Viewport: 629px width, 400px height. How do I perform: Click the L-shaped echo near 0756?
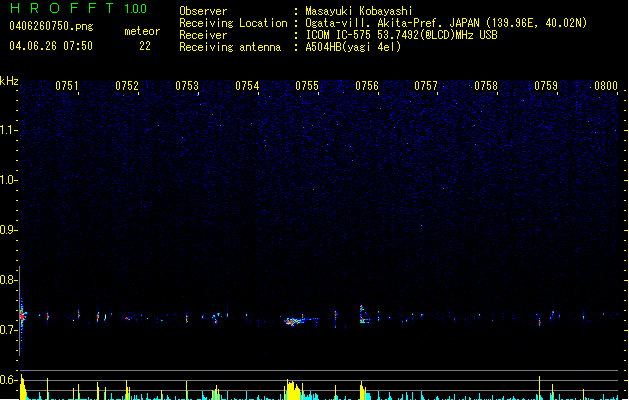[364, 314]
